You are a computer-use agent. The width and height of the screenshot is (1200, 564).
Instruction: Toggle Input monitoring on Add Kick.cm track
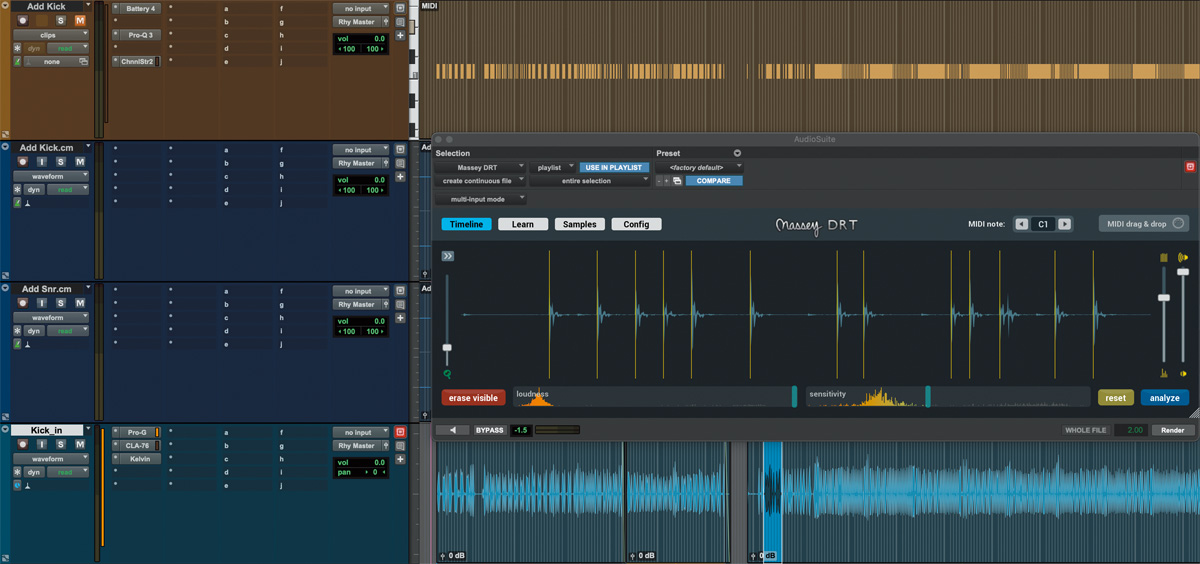(x=42, y=162)
